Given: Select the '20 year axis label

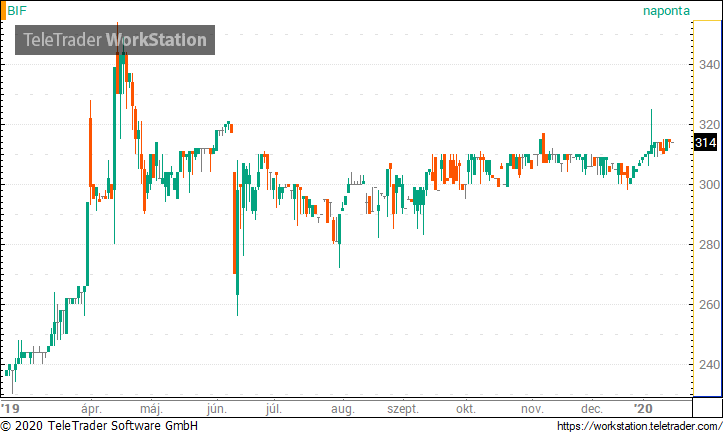Looking at the screenshot, I should pyautogui.click(x=643, y=409).
